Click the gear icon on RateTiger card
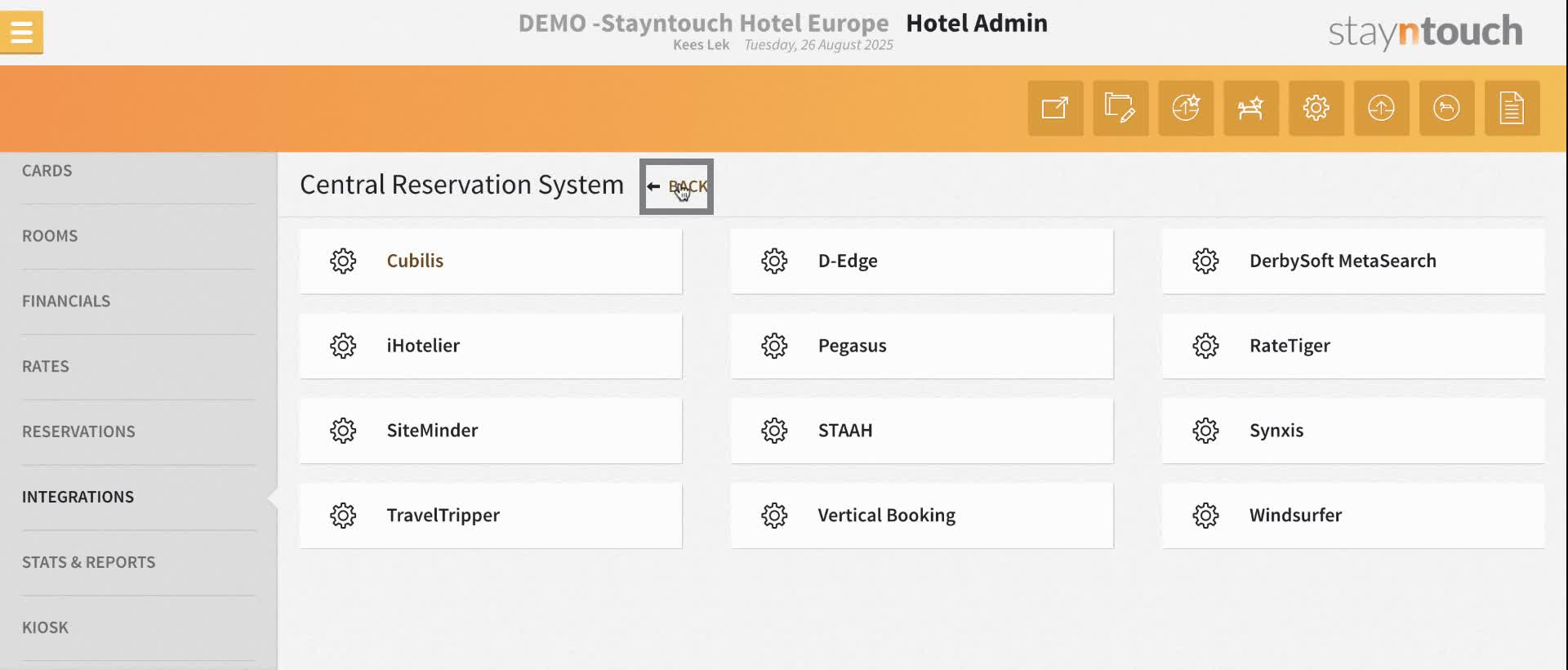 (1205, 346)
